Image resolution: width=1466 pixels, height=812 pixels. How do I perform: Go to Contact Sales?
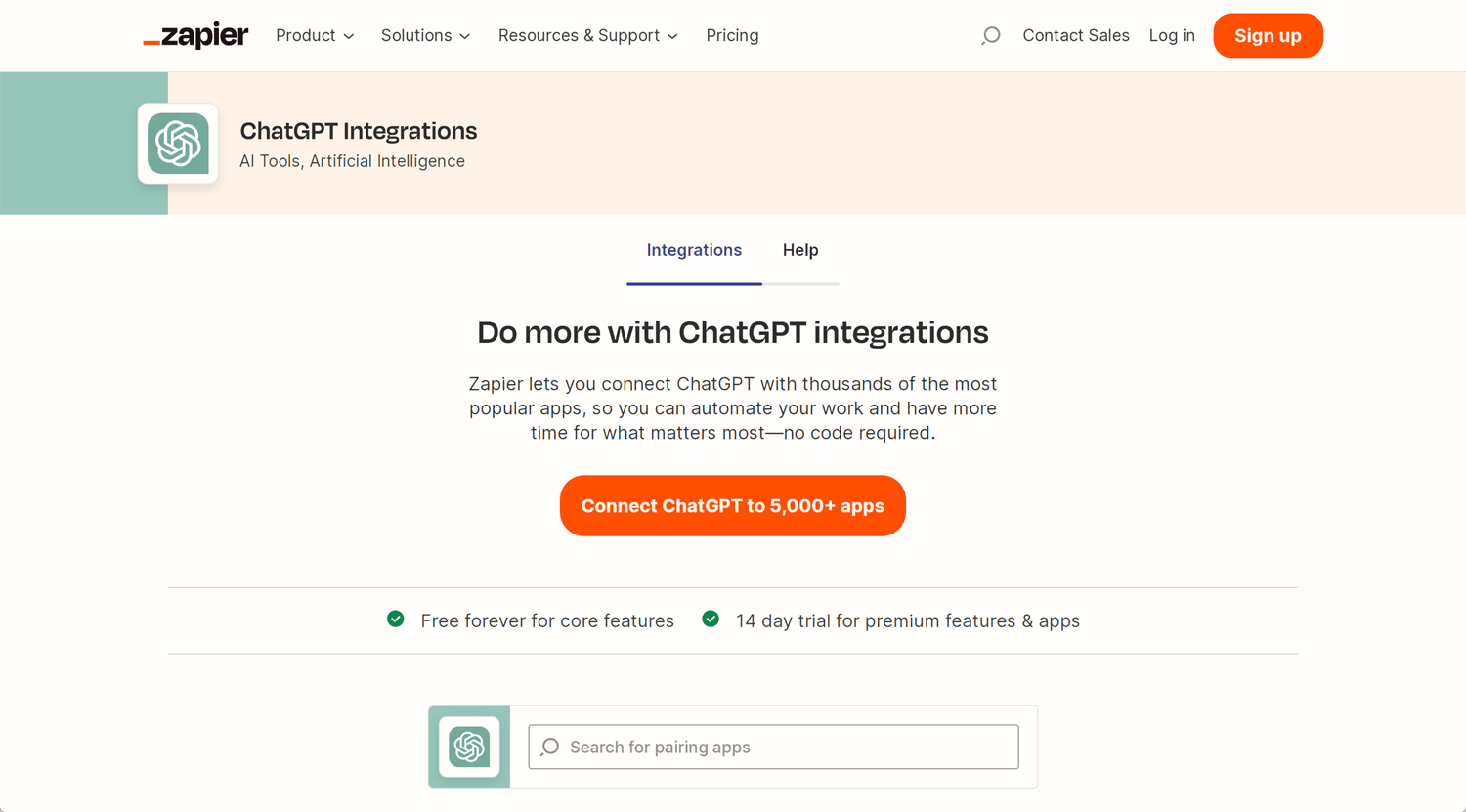pos(1076,36)
